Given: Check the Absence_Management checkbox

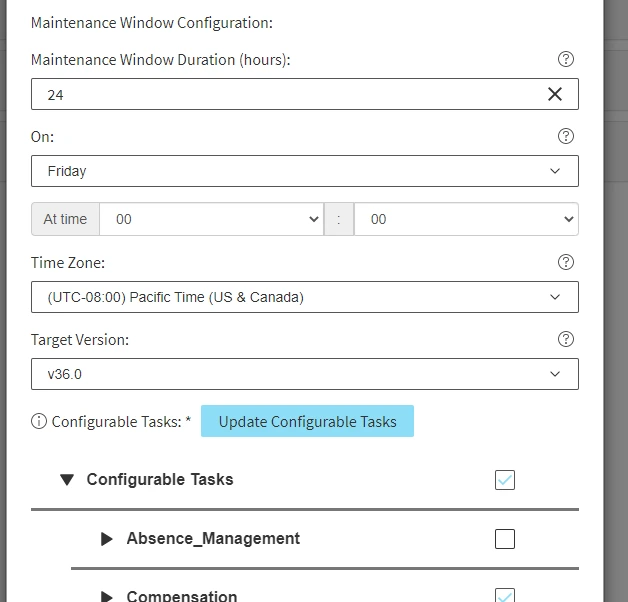Looking at the screenshot, I should [505, 539].
